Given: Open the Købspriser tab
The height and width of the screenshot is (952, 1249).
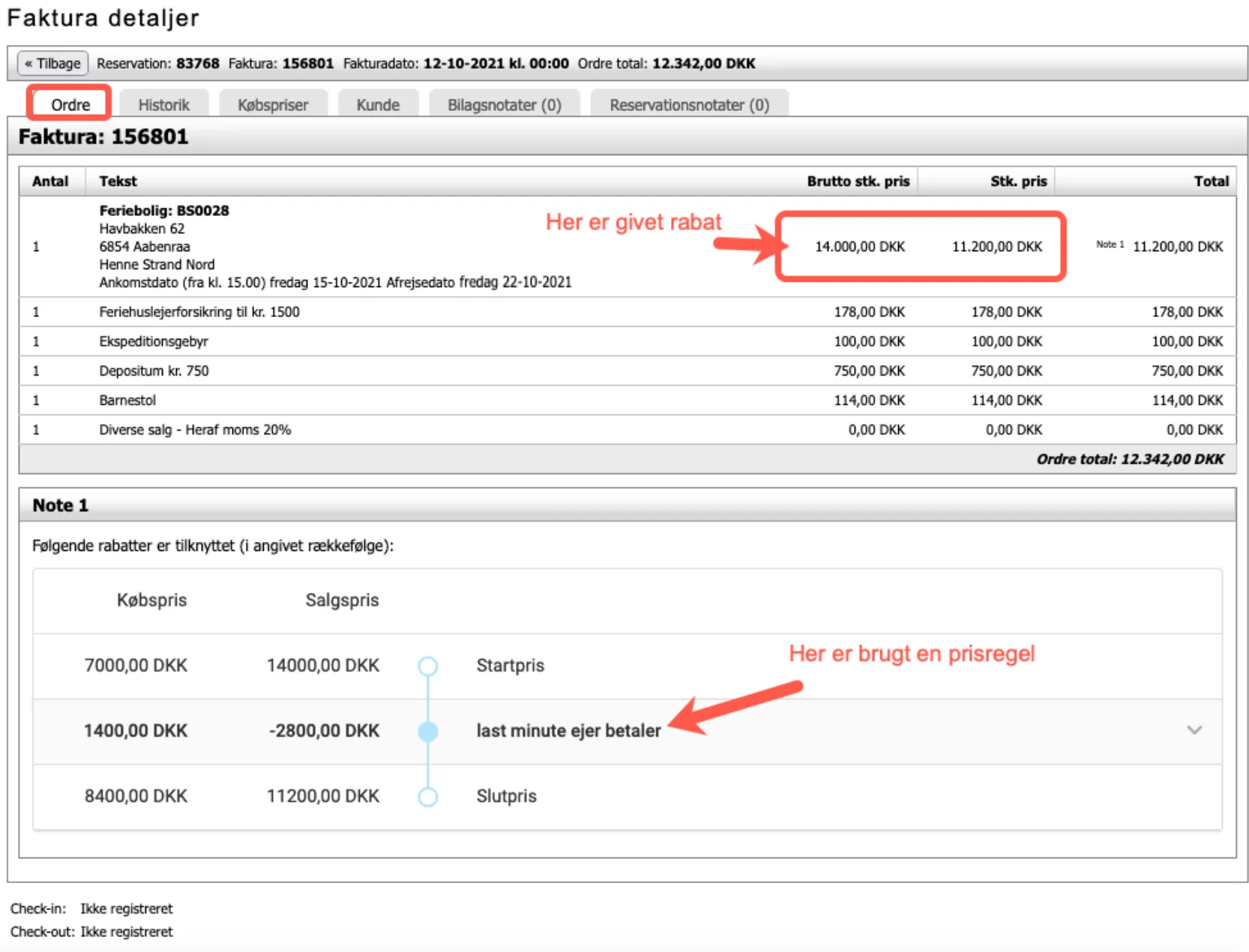Looking at the screenshot, I should 273,105.
